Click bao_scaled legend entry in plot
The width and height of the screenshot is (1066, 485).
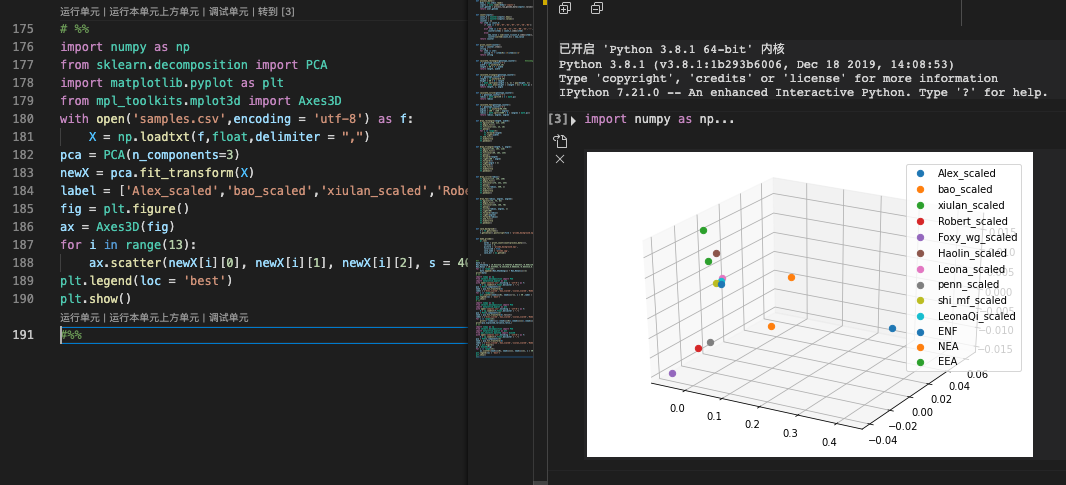pos(965,189)
